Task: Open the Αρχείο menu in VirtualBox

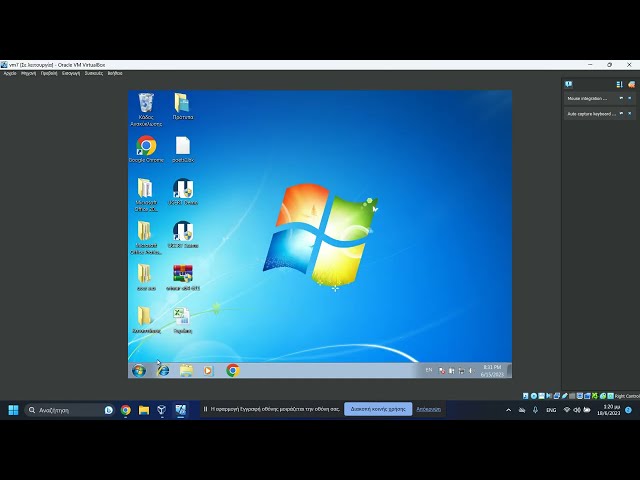Action: pyautogui.click(x=10, y=73)
